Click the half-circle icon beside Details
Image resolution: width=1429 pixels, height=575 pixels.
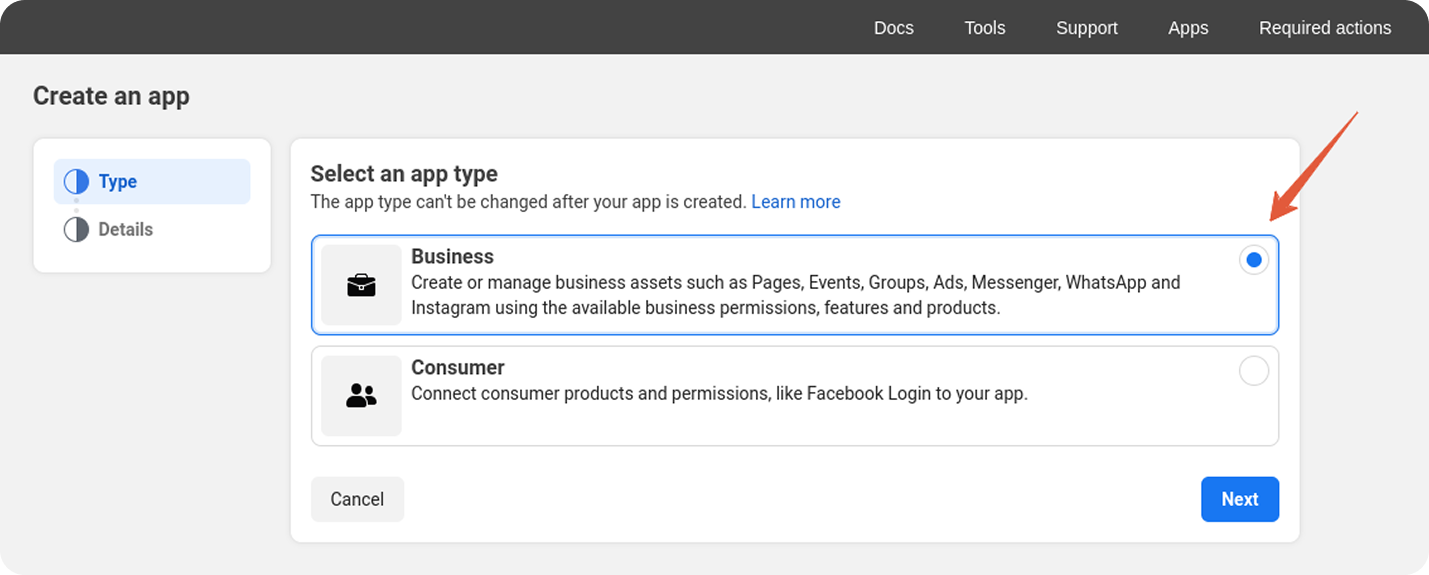(76, 230)
